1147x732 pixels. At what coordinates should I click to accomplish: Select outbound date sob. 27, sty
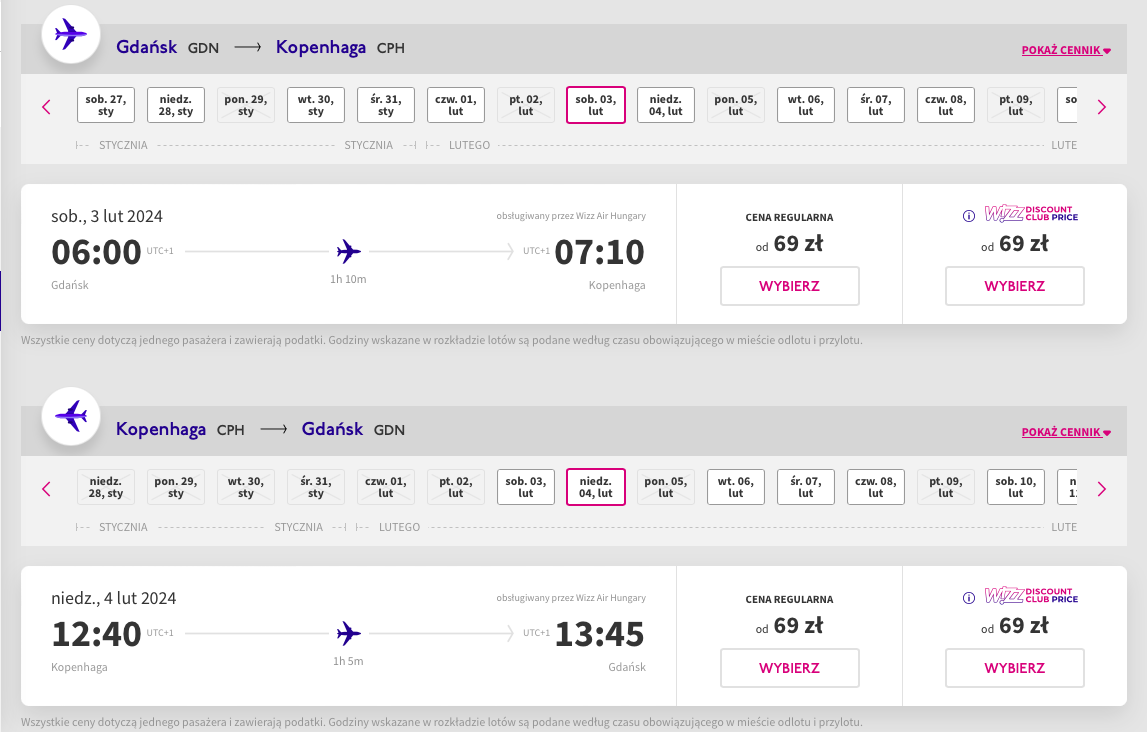[105, 105]
